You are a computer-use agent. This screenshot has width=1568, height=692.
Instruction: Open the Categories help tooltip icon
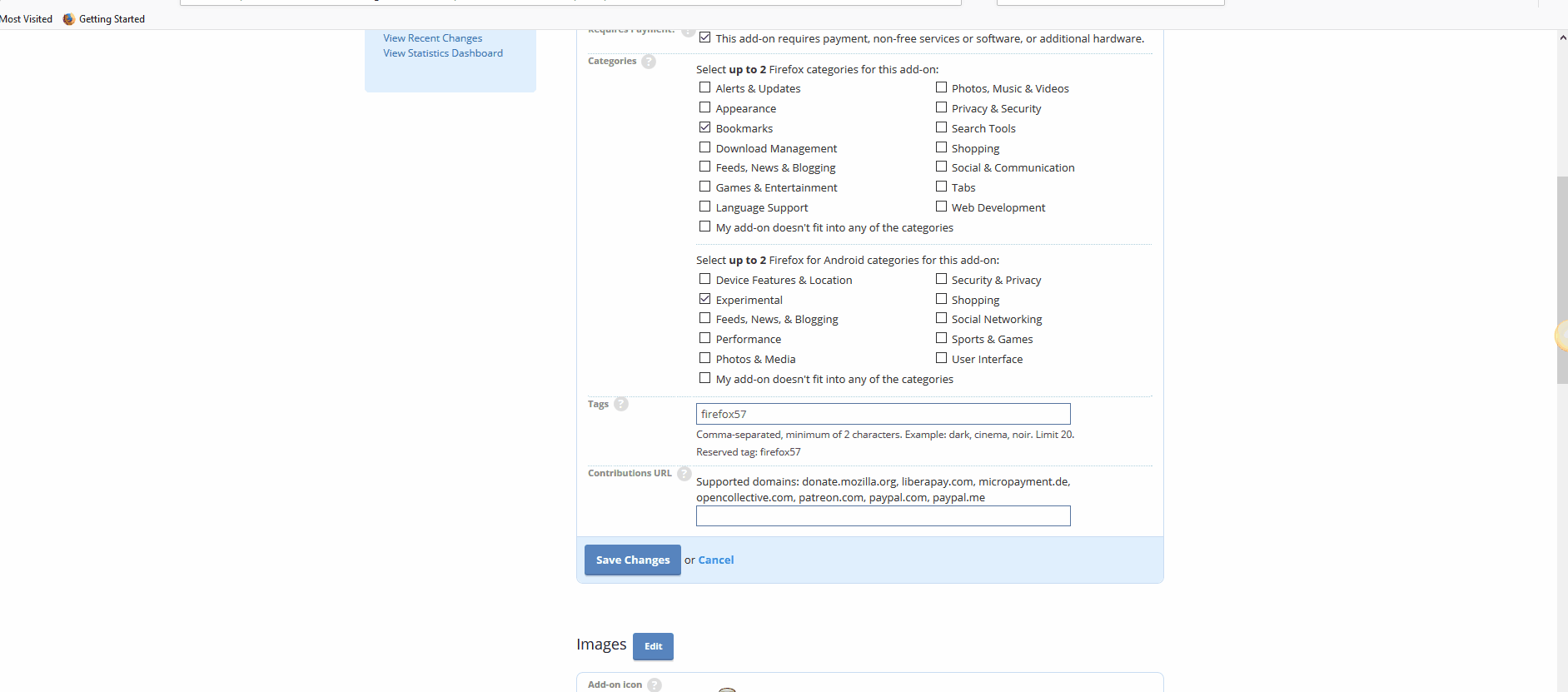pos(649,61)
